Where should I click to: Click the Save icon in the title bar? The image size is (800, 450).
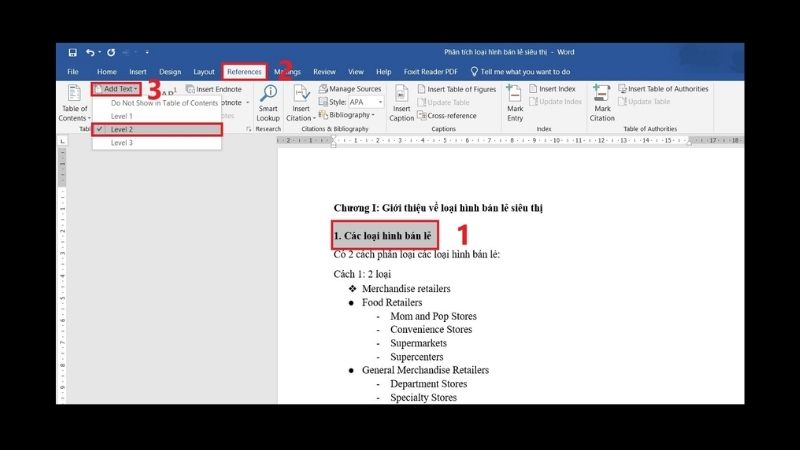pos(73,52)
